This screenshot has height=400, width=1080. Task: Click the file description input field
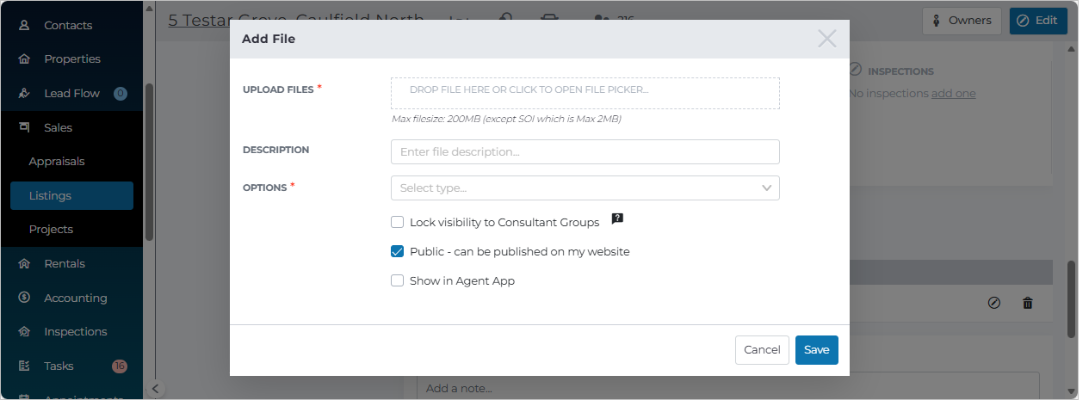[x=585, y=151]
